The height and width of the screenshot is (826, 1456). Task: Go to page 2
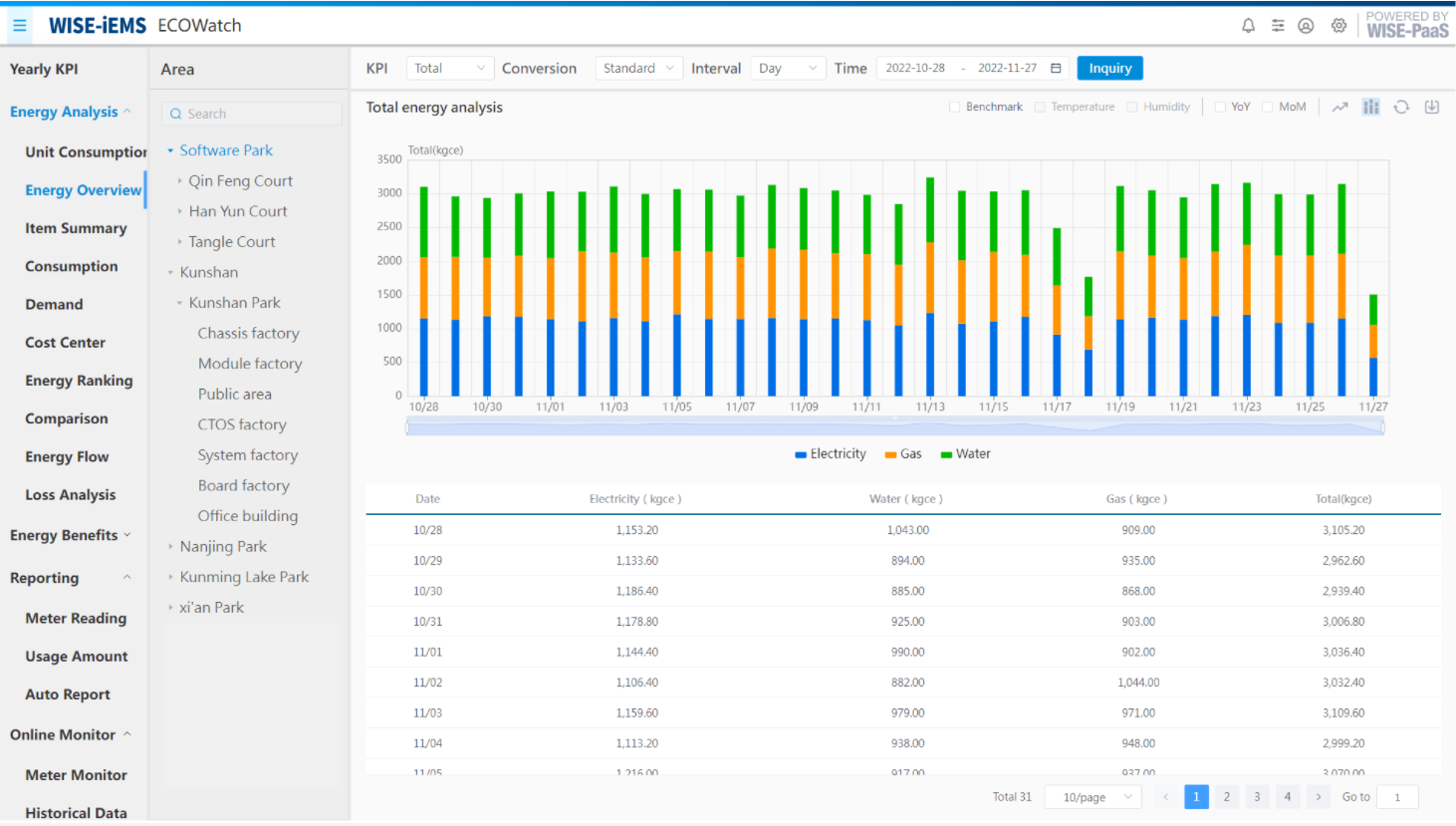coord(1226,797)
